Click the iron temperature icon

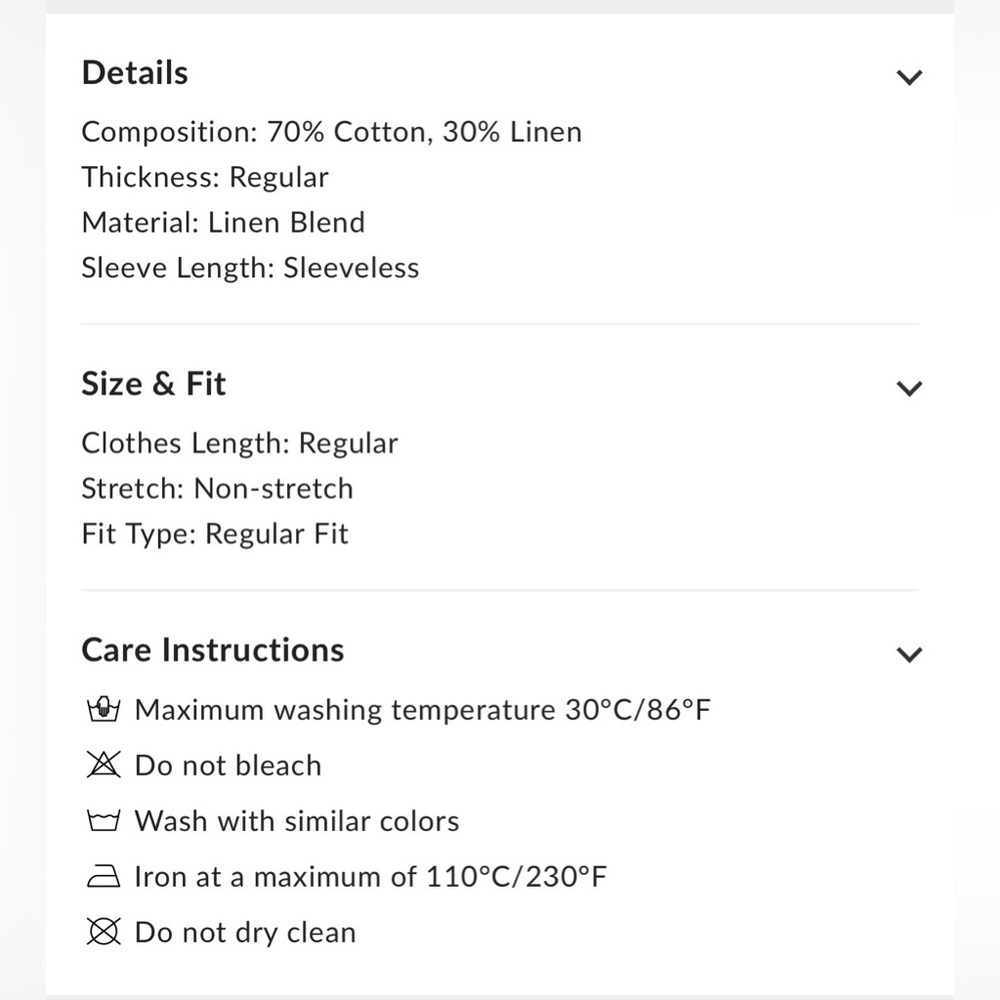pyautogui.click(x=103, y=876)
